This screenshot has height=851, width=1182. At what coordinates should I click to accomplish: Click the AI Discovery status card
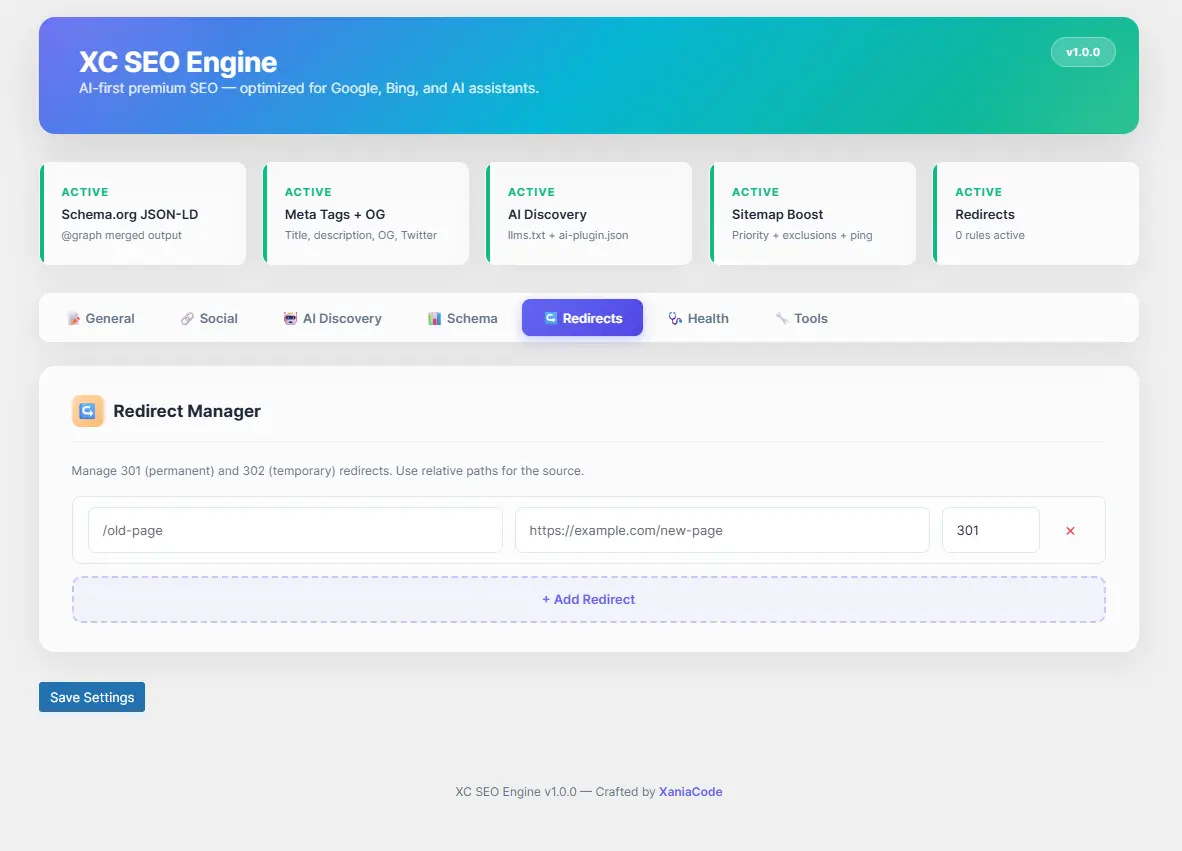click(589, 213)
